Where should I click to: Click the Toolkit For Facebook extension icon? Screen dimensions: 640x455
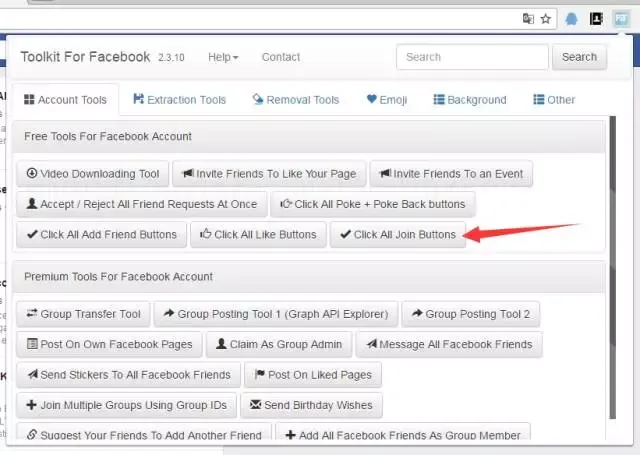[621, 19]
